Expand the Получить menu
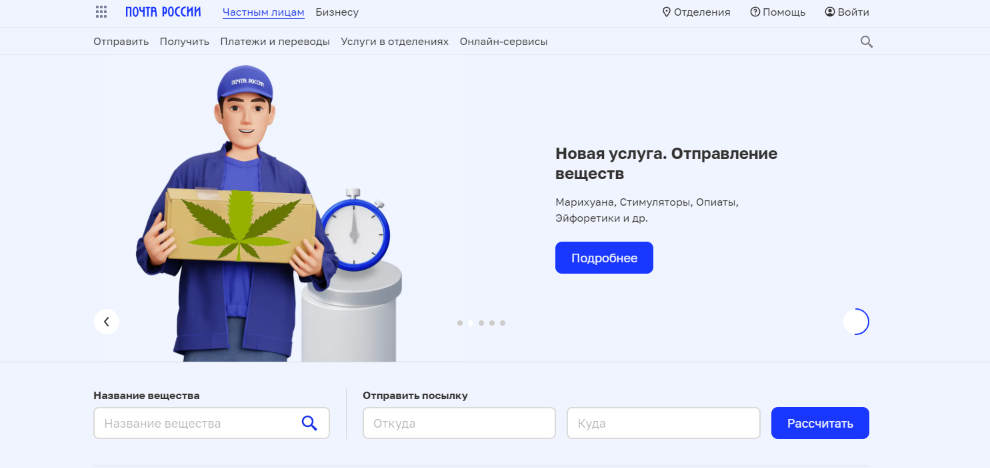Image resolution: width=990 pixels, height=468 pixels. click(184, 42)
